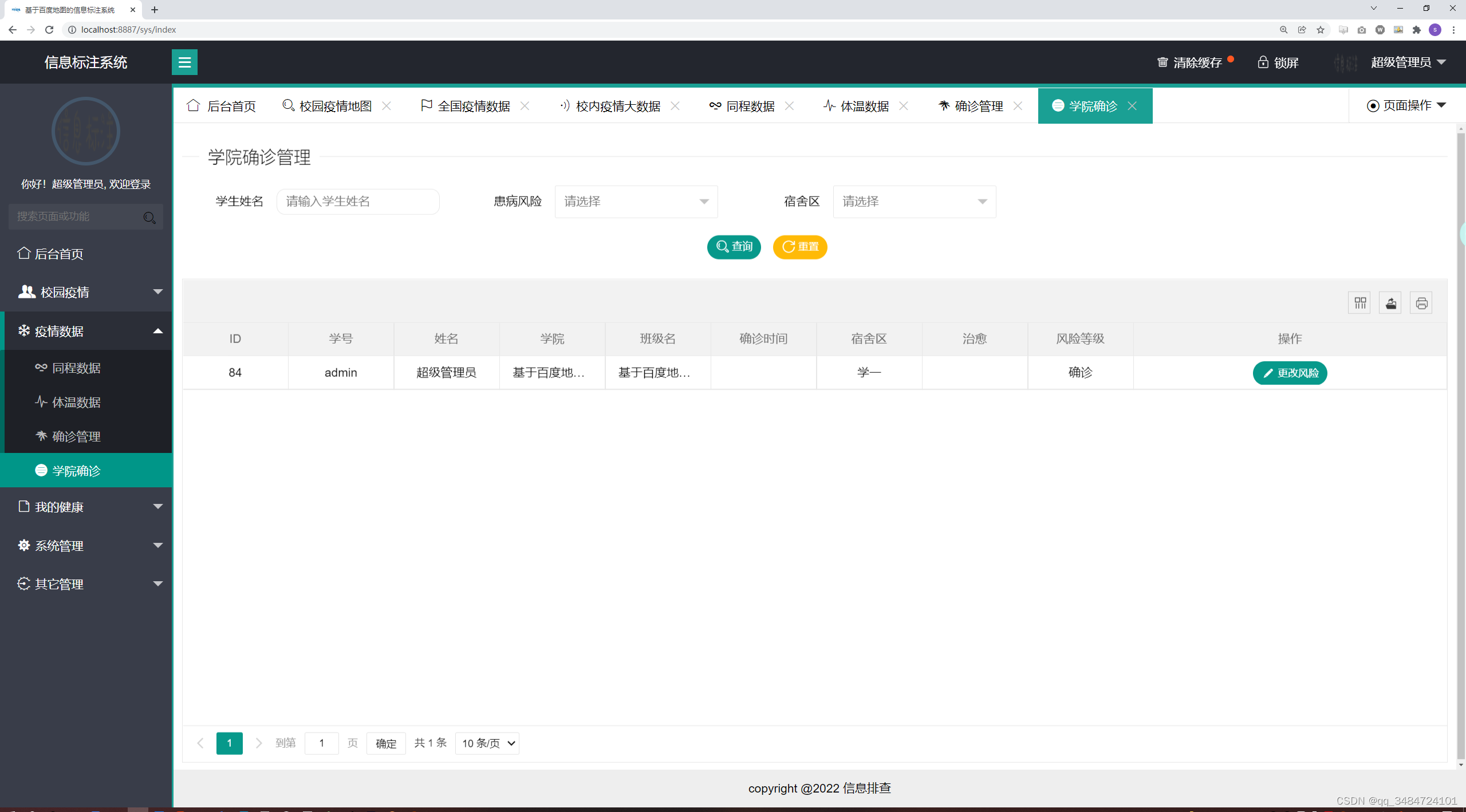Click the lock screen 锁屏 icon

(x=1263, y=62)
